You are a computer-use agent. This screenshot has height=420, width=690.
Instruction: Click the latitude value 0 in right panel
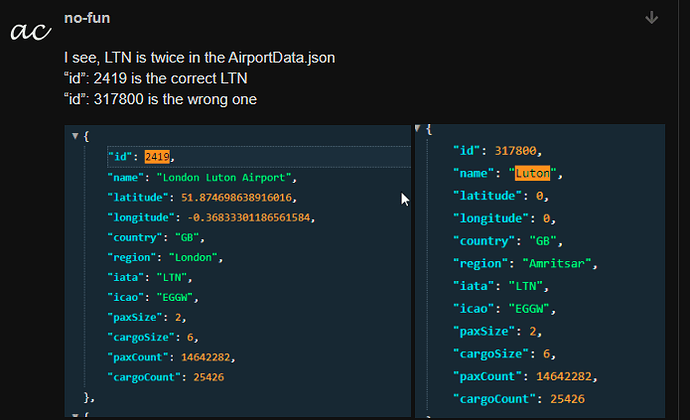coord(540,196)
